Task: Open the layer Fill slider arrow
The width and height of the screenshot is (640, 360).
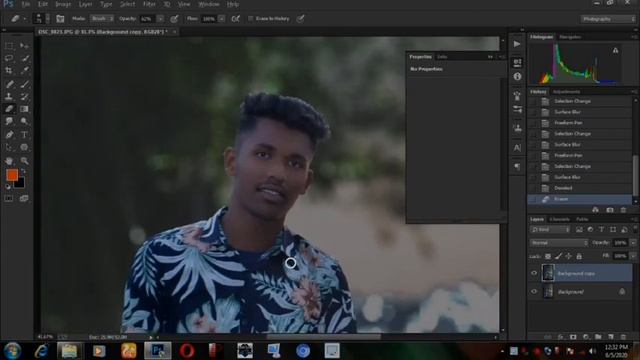Action: click(633, 256)
